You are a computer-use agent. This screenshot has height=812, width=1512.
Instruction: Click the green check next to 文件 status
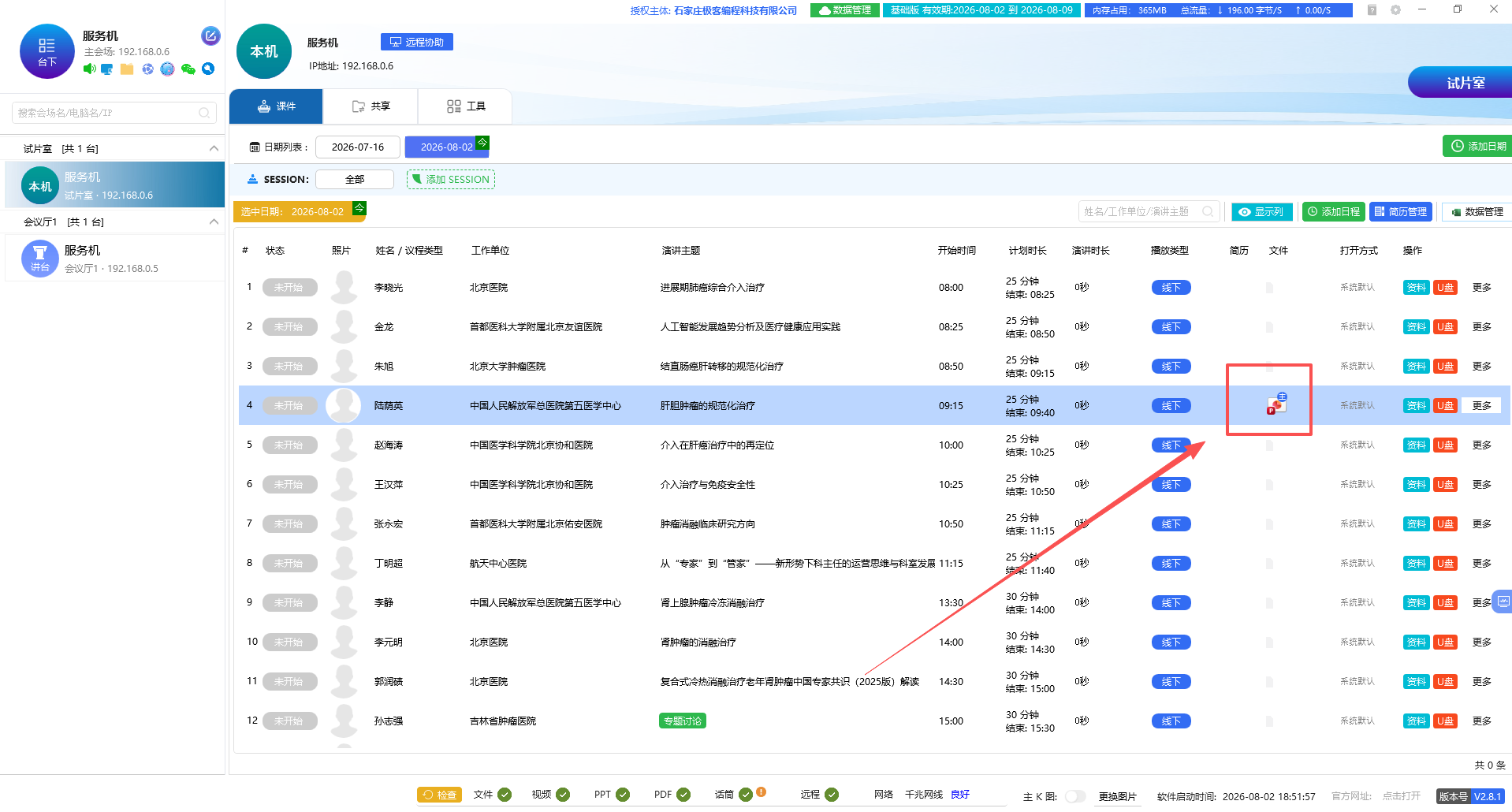(x=505, y=795)
